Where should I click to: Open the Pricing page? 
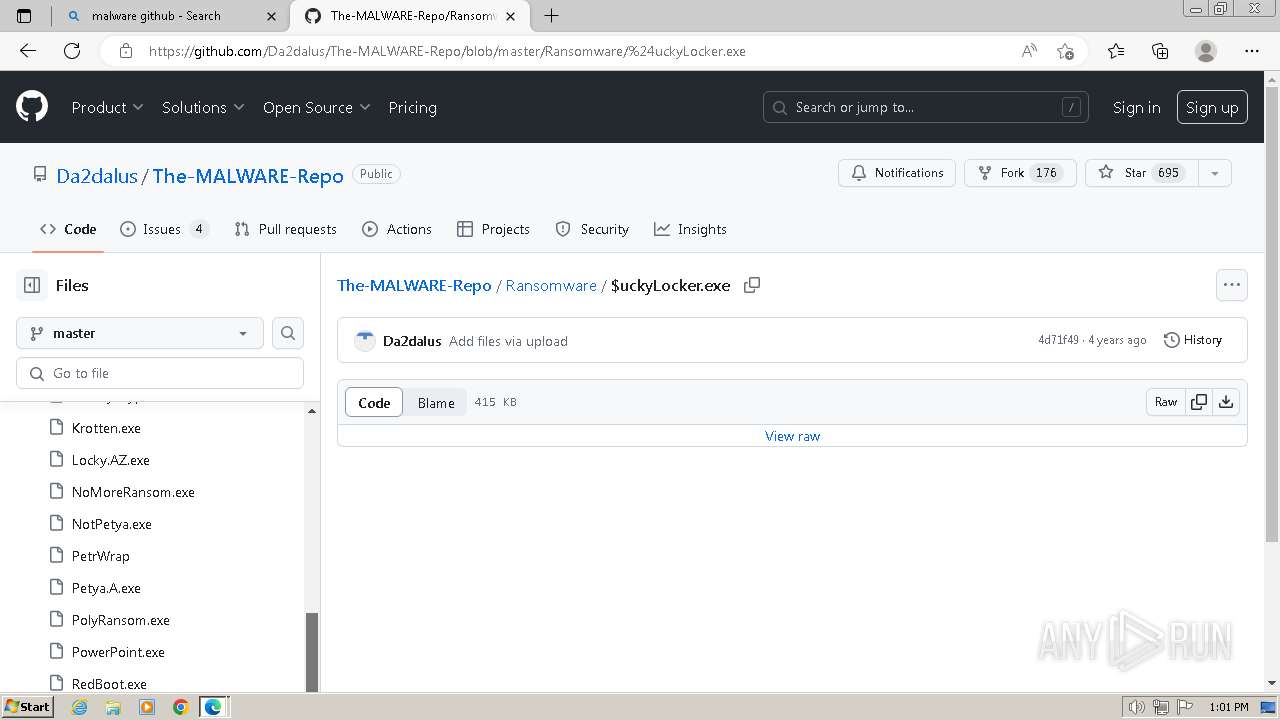pyautogui.click(x=412, y=107)
